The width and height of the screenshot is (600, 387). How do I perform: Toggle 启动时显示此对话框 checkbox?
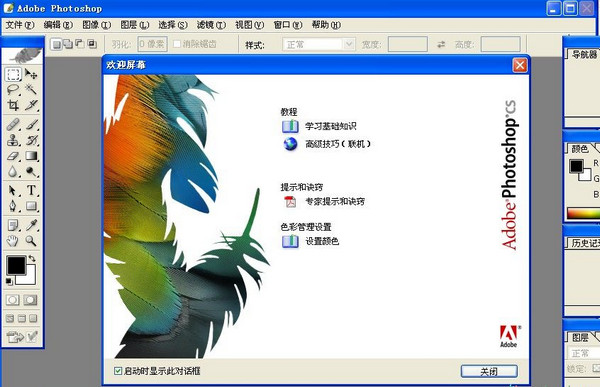pos(118,371)
